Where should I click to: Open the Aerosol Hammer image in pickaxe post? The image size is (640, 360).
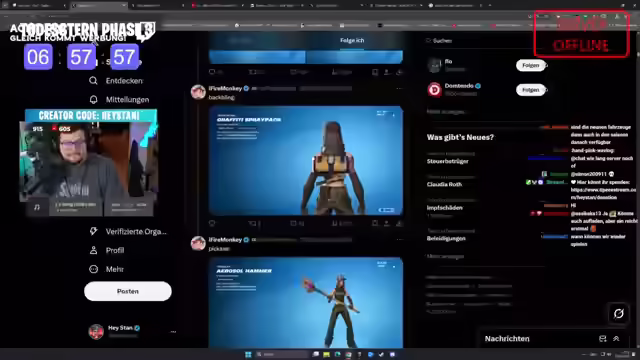click(x=306, y=302)
